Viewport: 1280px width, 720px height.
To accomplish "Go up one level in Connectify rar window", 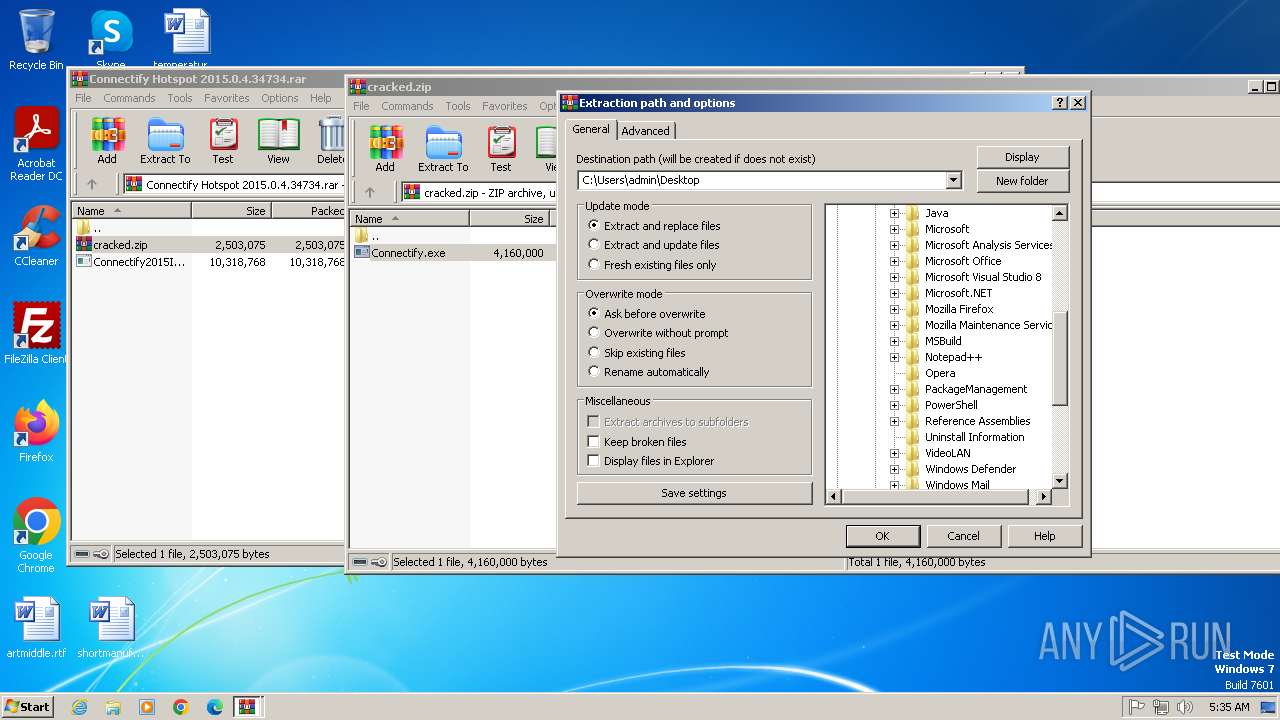I will point(92,184).
